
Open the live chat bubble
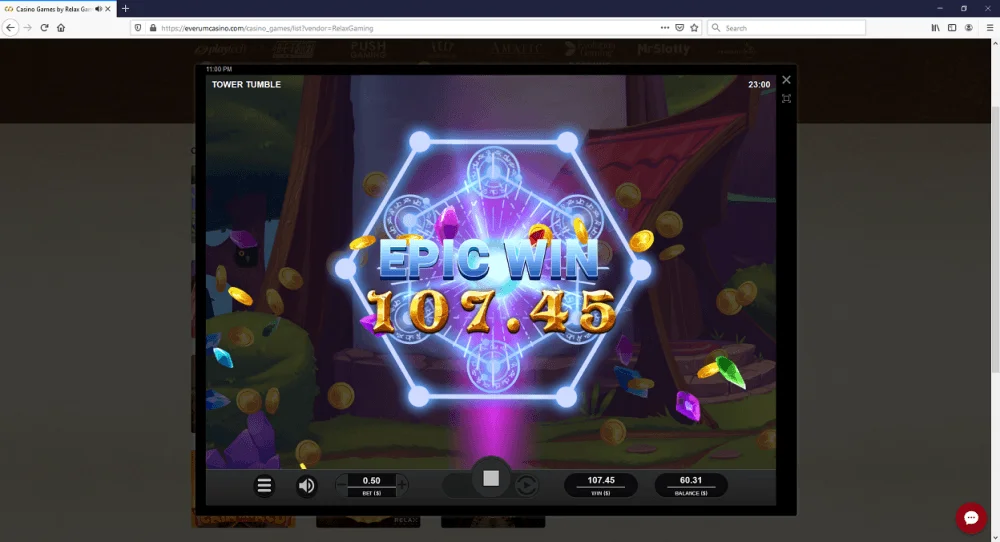[971, 518]
